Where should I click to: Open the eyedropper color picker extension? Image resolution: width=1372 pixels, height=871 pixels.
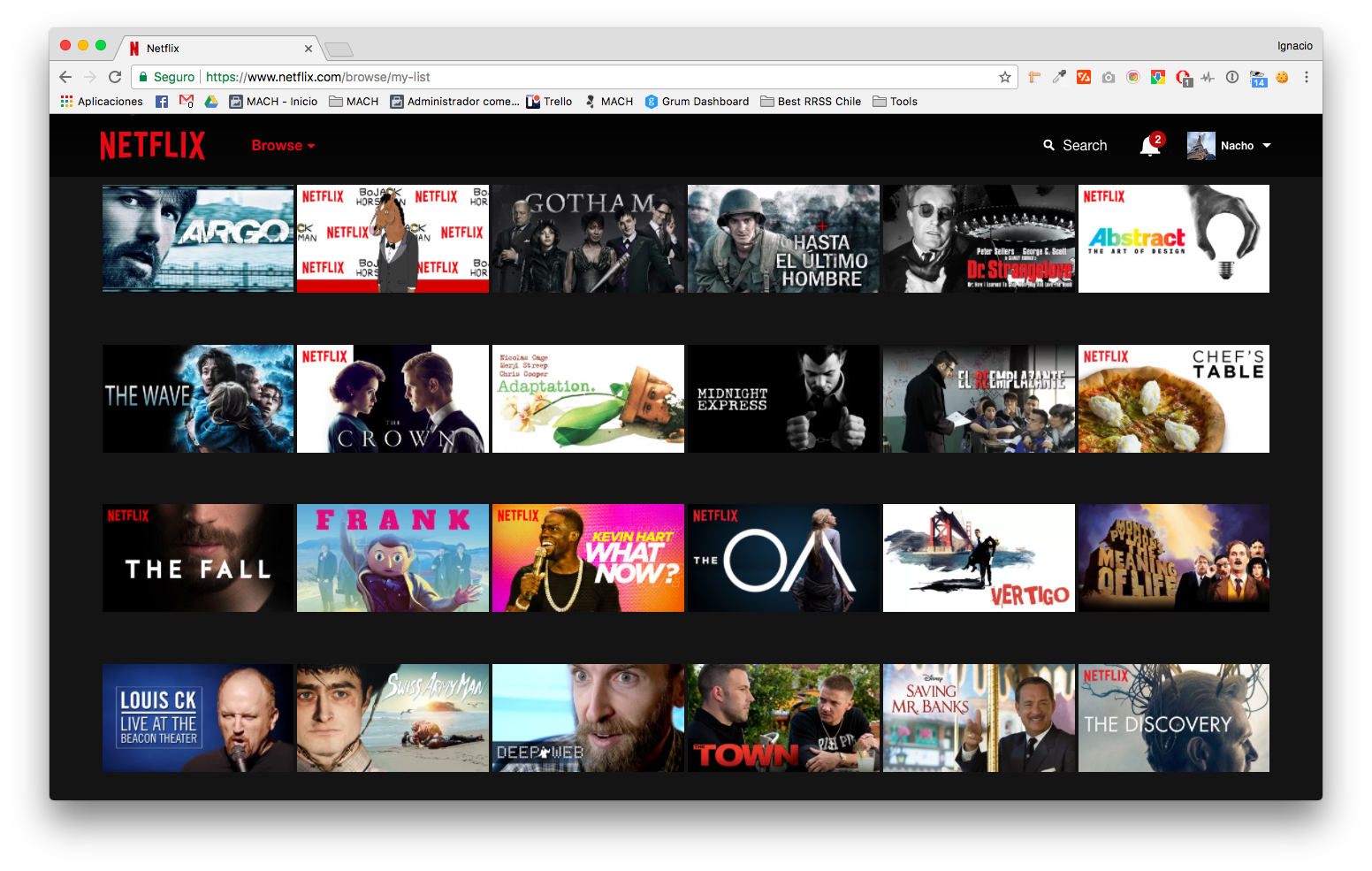[1059, 77]
